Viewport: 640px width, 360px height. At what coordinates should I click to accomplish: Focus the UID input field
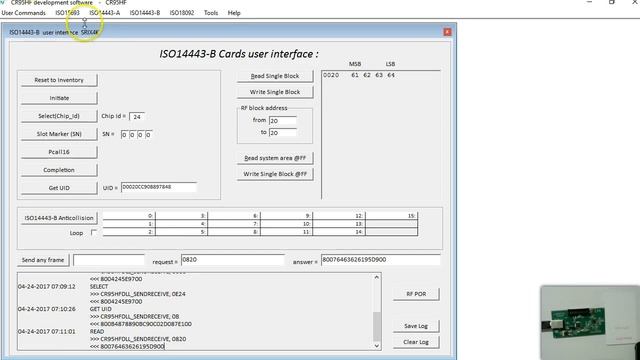(x=159, y=187)
